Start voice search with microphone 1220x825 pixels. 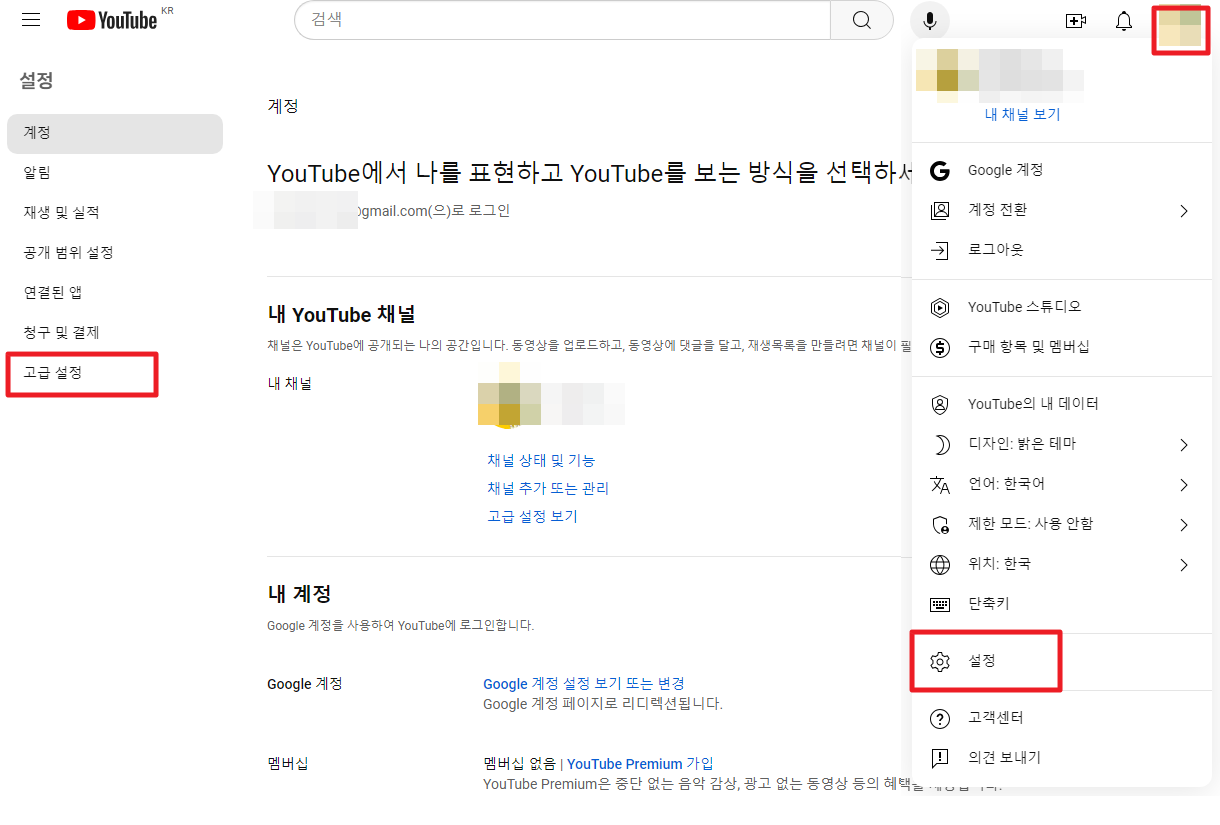tap(930, 20)
